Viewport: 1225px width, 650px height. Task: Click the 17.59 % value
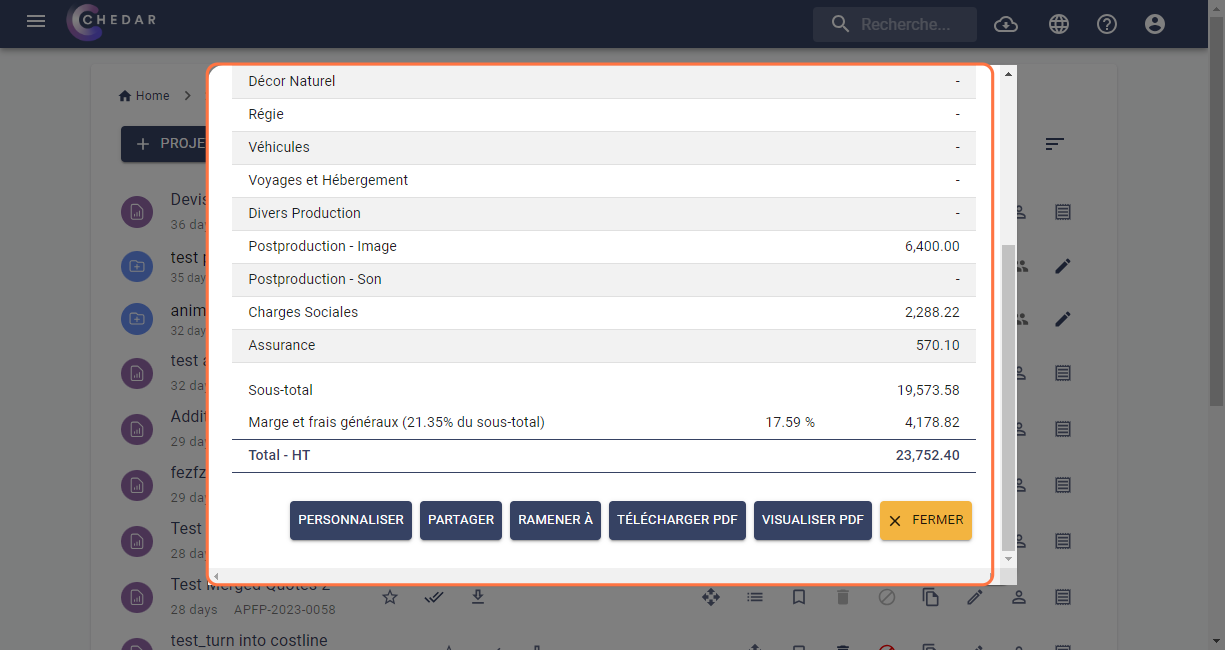click(790, 422)
